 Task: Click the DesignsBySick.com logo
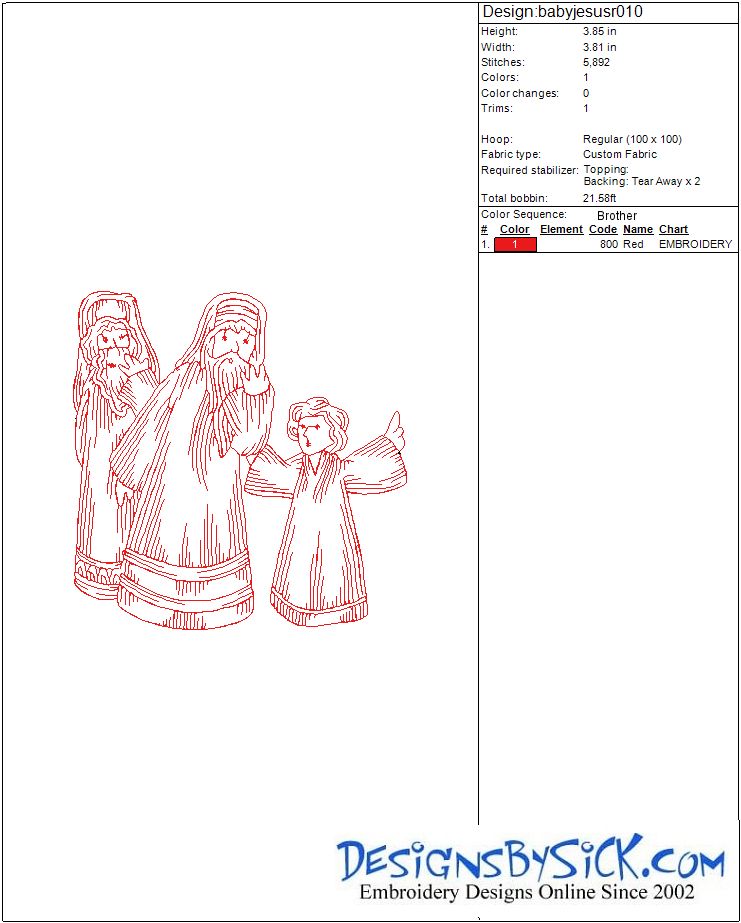tap(530, 860)
